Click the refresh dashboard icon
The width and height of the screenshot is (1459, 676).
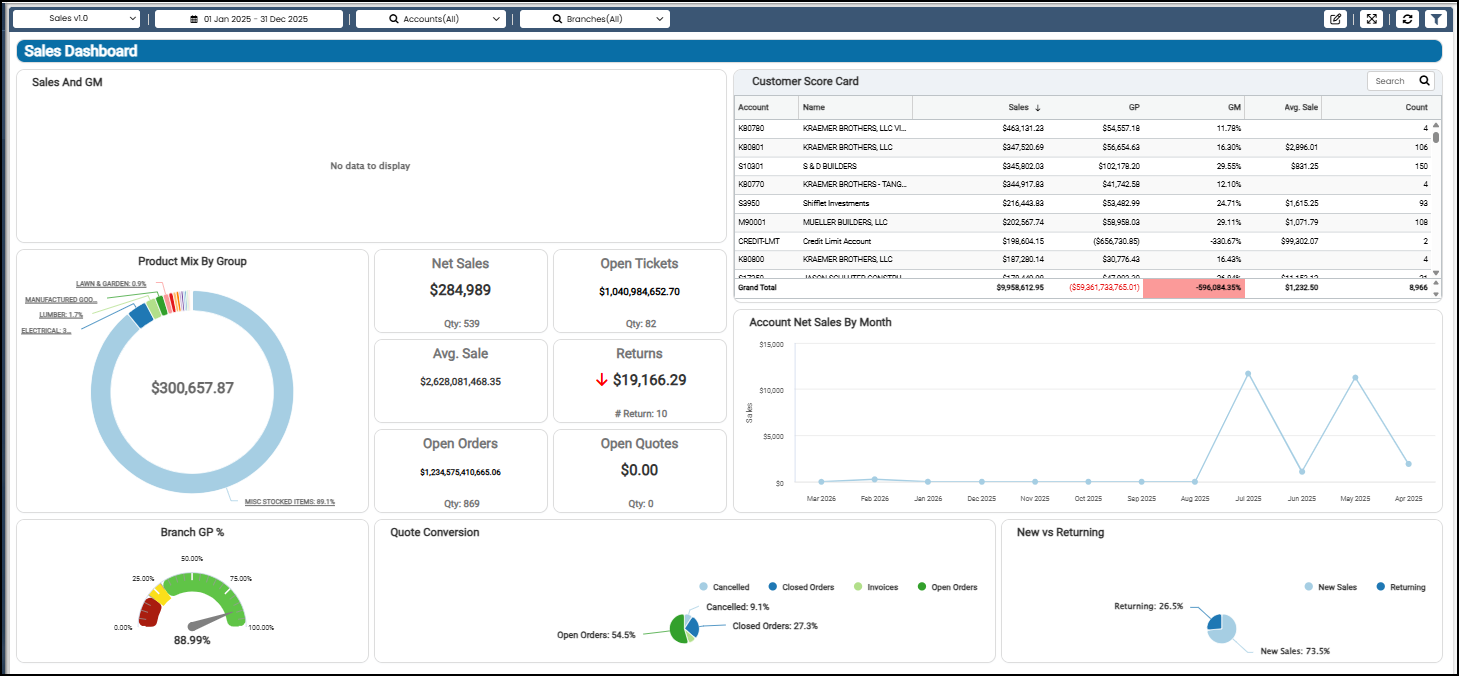tap(1408, 19)
